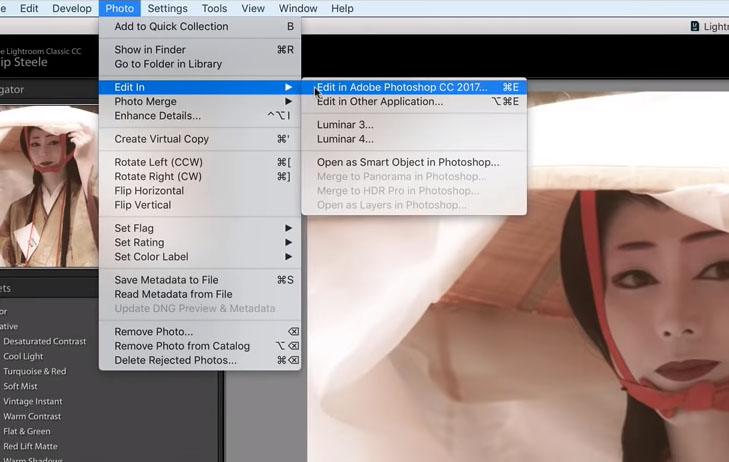This screenshot has height=462, width=729.
Task: Apply the Red Lift Matte preset
Action: 31,446
